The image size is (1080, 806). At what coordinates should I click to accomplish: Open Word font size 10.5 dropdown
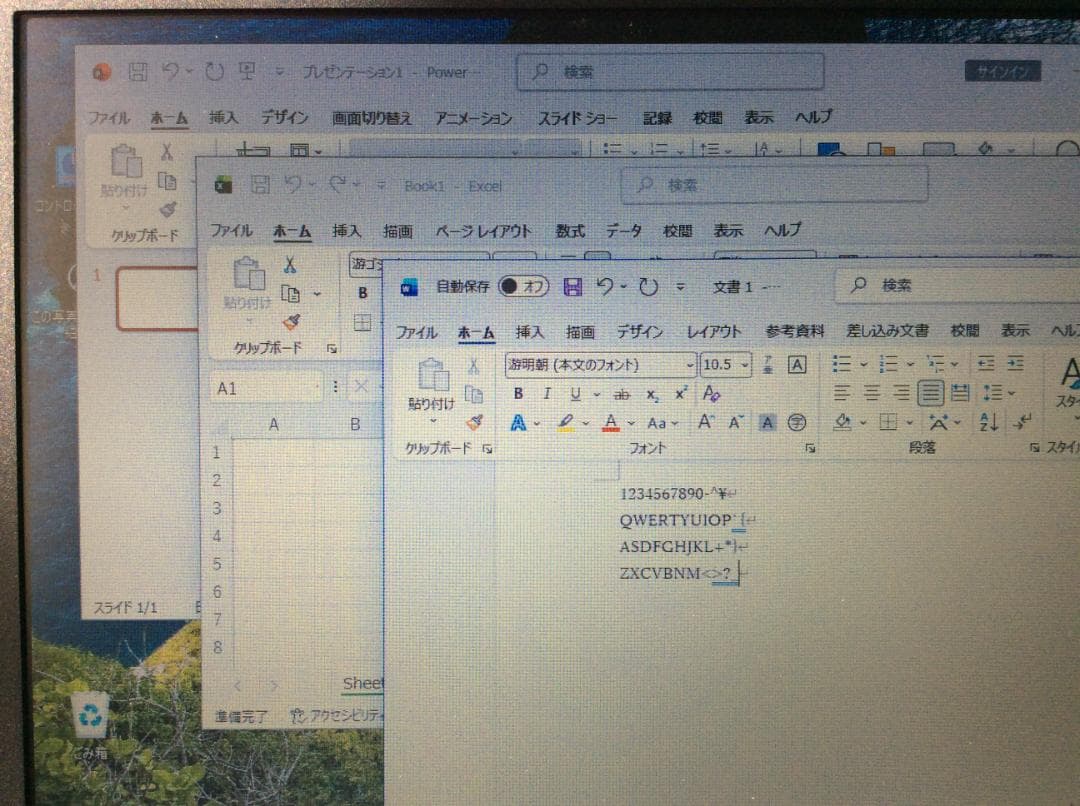tap(744, 364)
